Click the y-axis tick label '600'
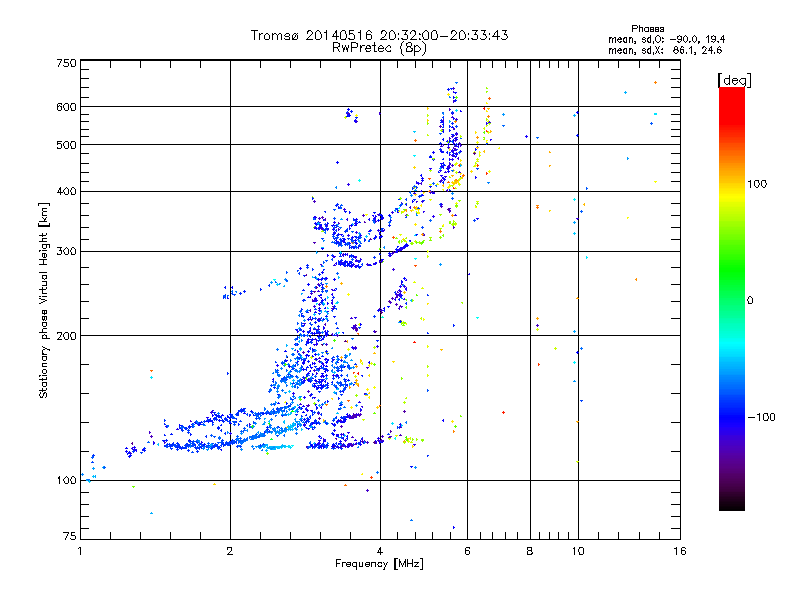Image resolution: width=800 pixels, height=600 pixels. 66,107
